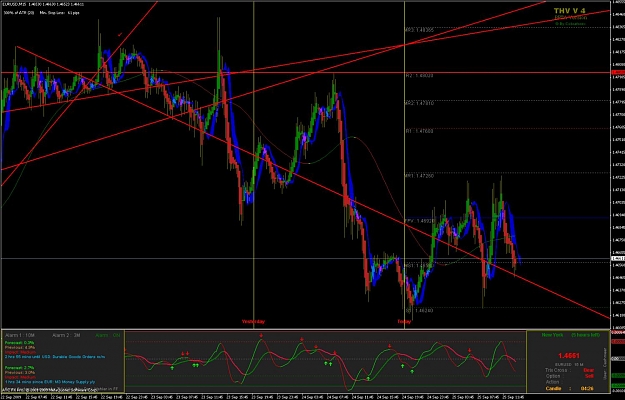Select the red Today session label
The height and width of the screenshot is (400, 625).
[404, 321]
